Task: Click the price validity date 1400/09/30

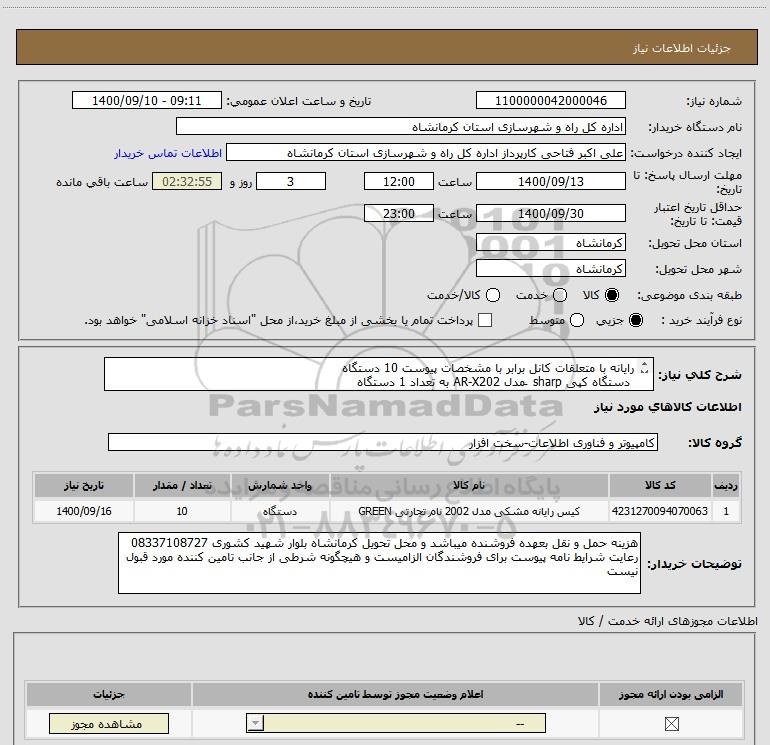Action: click(550, 214)
